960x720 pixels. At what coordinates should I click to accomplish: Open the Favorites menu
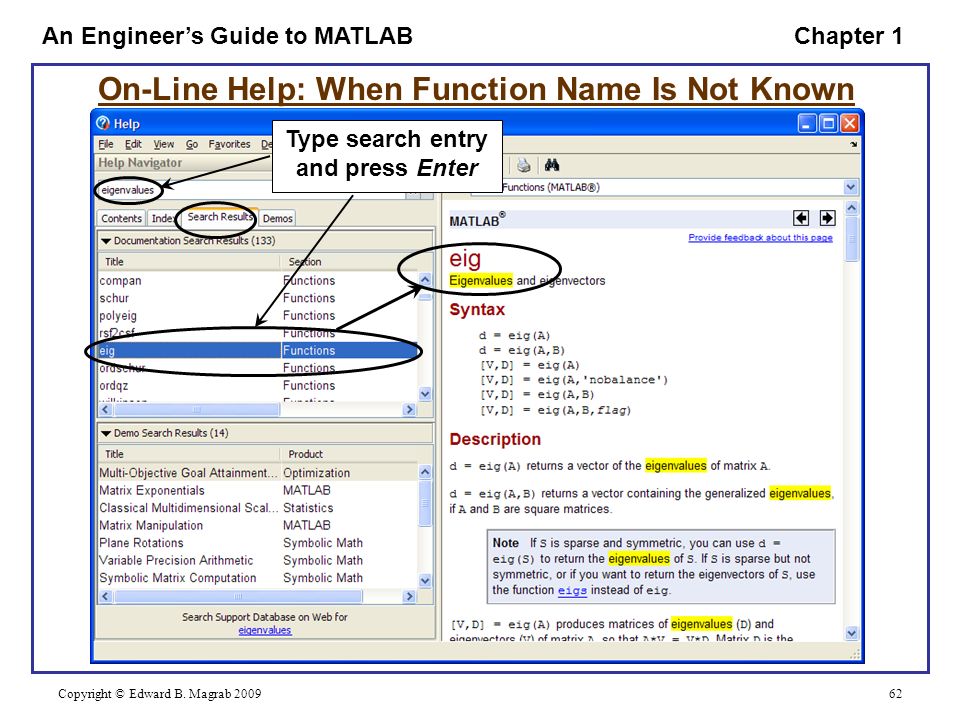coord(229,144)
